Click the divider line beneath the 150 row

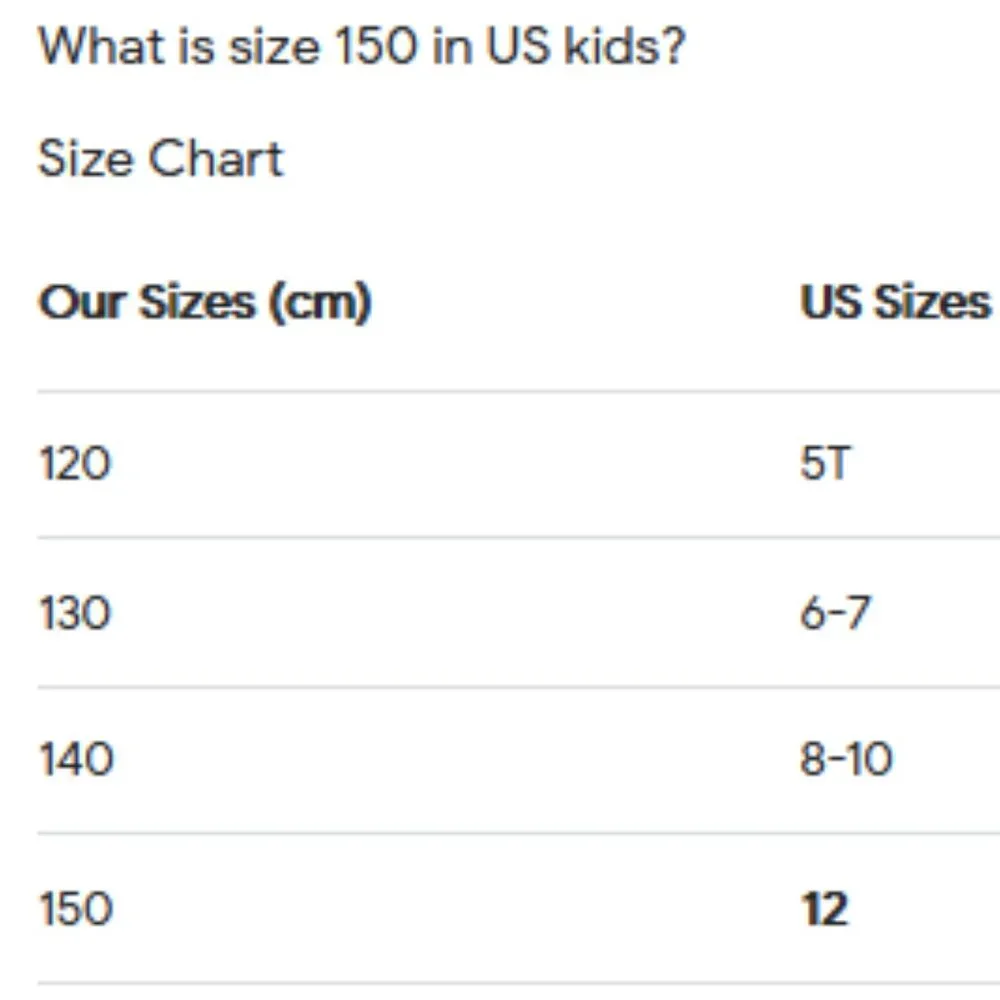(x=518, y=983)
